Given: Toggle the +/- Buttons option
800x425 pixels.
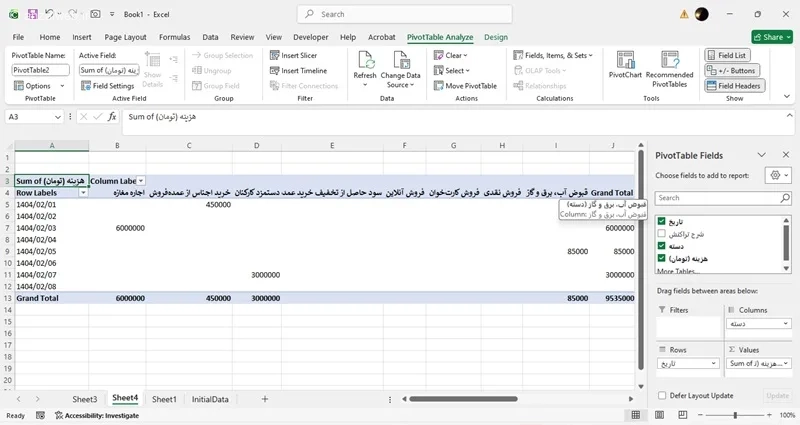Looking at the screenshot, I should [732, 70].
